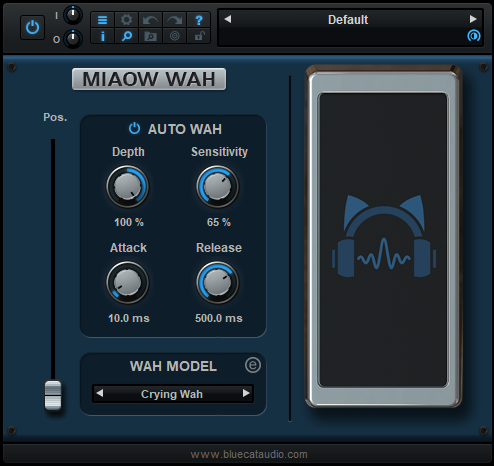Click the target circle icon in toolbar

tap(174, 36)
